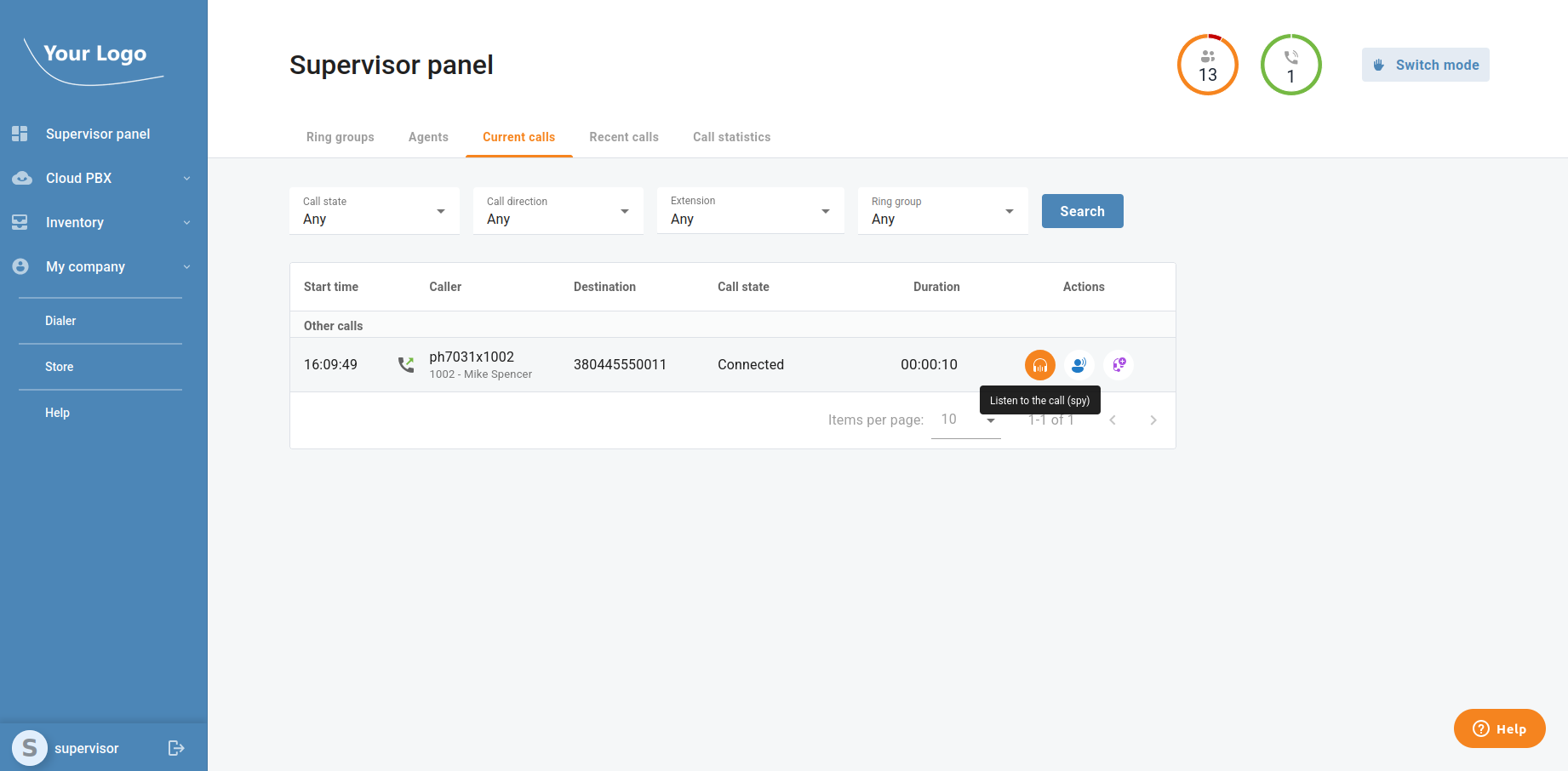Open the Call statistics tab
This screenshot has height=771, width=1568.
coord(731,137)
